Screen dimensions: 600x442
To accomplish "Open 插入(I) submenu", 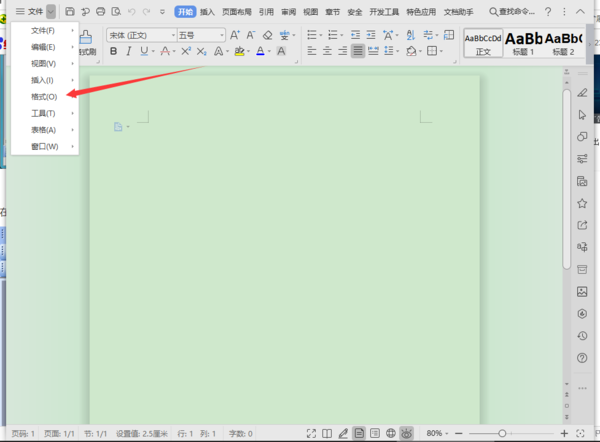I will (x=45, y=80).
